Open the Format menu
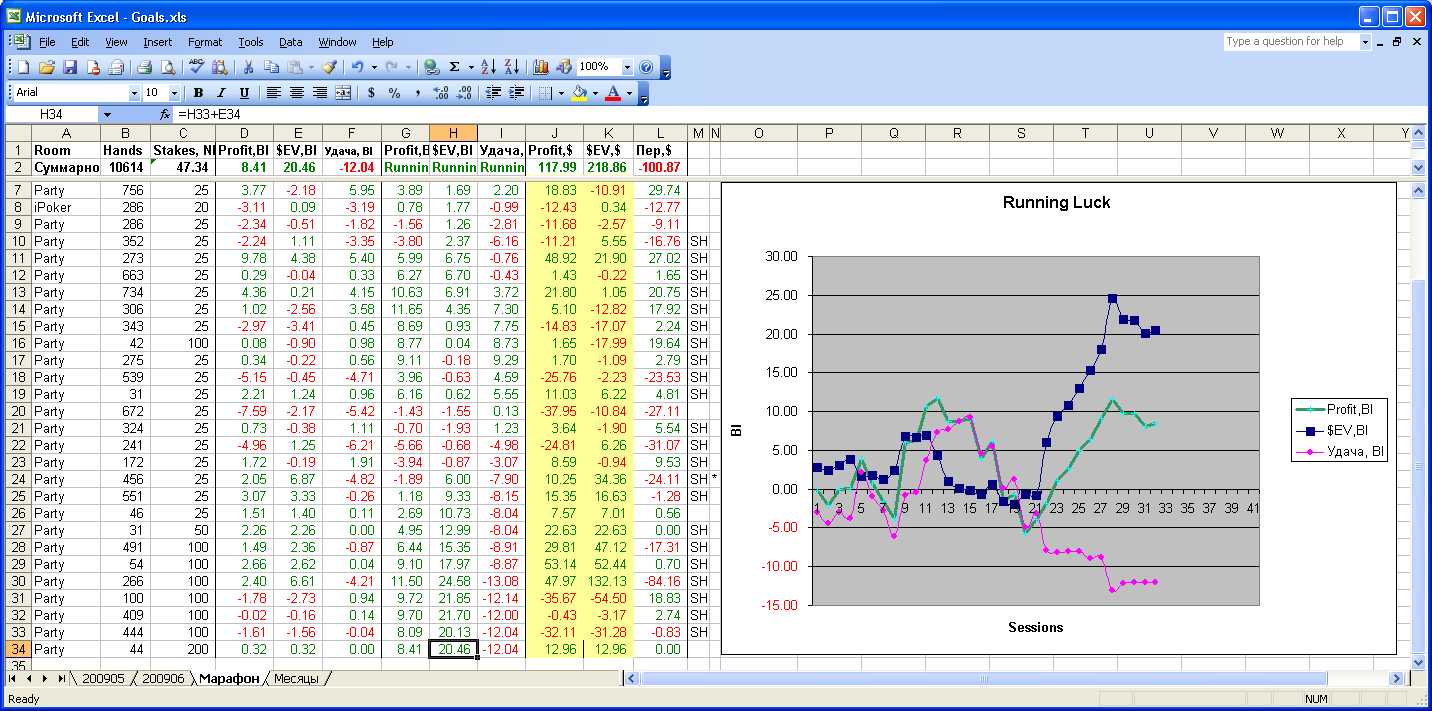1432x711 pixels. click(205, 42)
